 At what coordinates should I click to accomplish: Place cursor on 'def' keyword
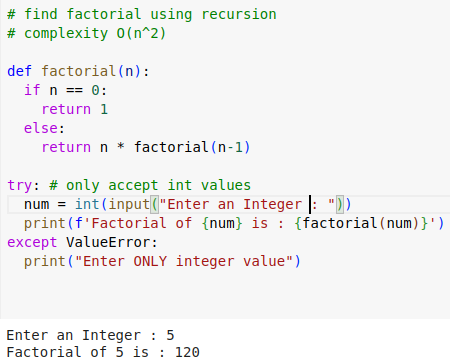[x=19, y=71]
